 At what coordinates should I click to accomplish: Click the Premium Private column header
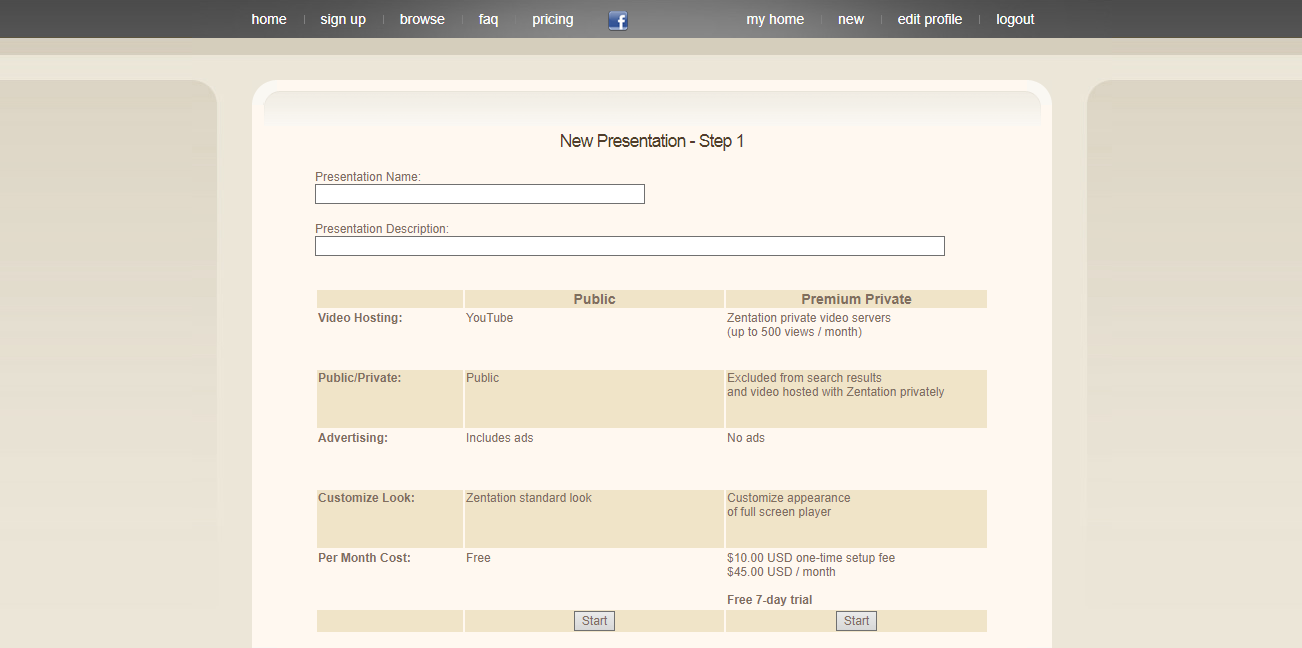tap(856, 299)
